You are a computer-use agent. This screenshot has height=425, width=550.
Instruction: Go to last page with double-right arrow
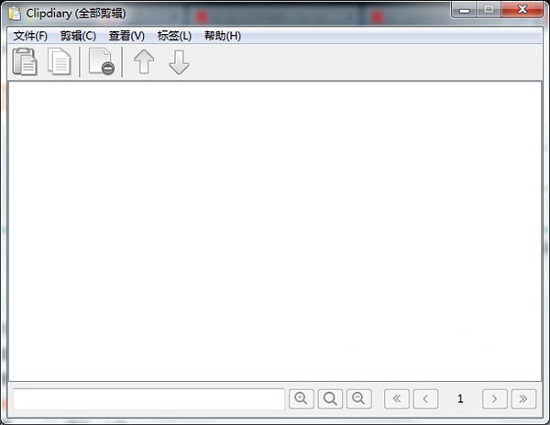pyautogui.click(x=523, y=399)
